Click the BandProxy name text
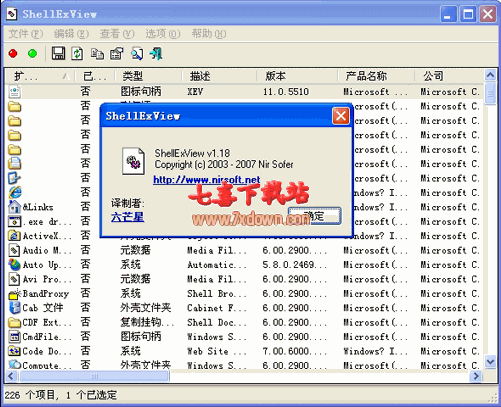 (46, 294)
